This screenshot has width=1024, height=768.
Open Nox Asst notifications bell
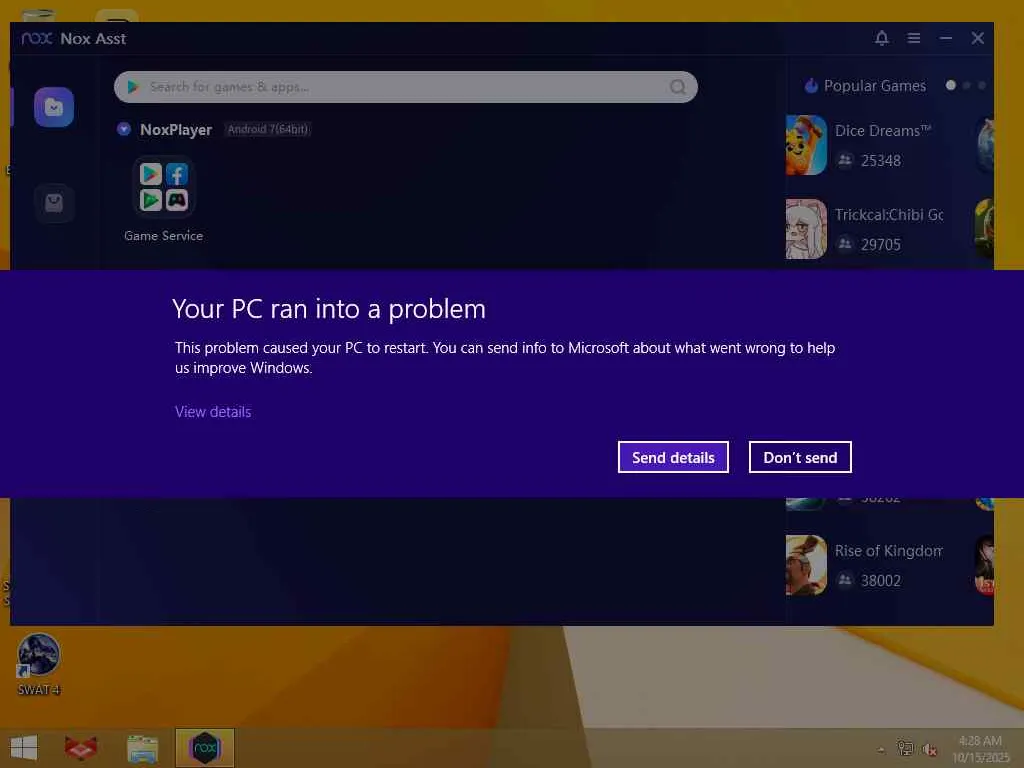[882, 39]
